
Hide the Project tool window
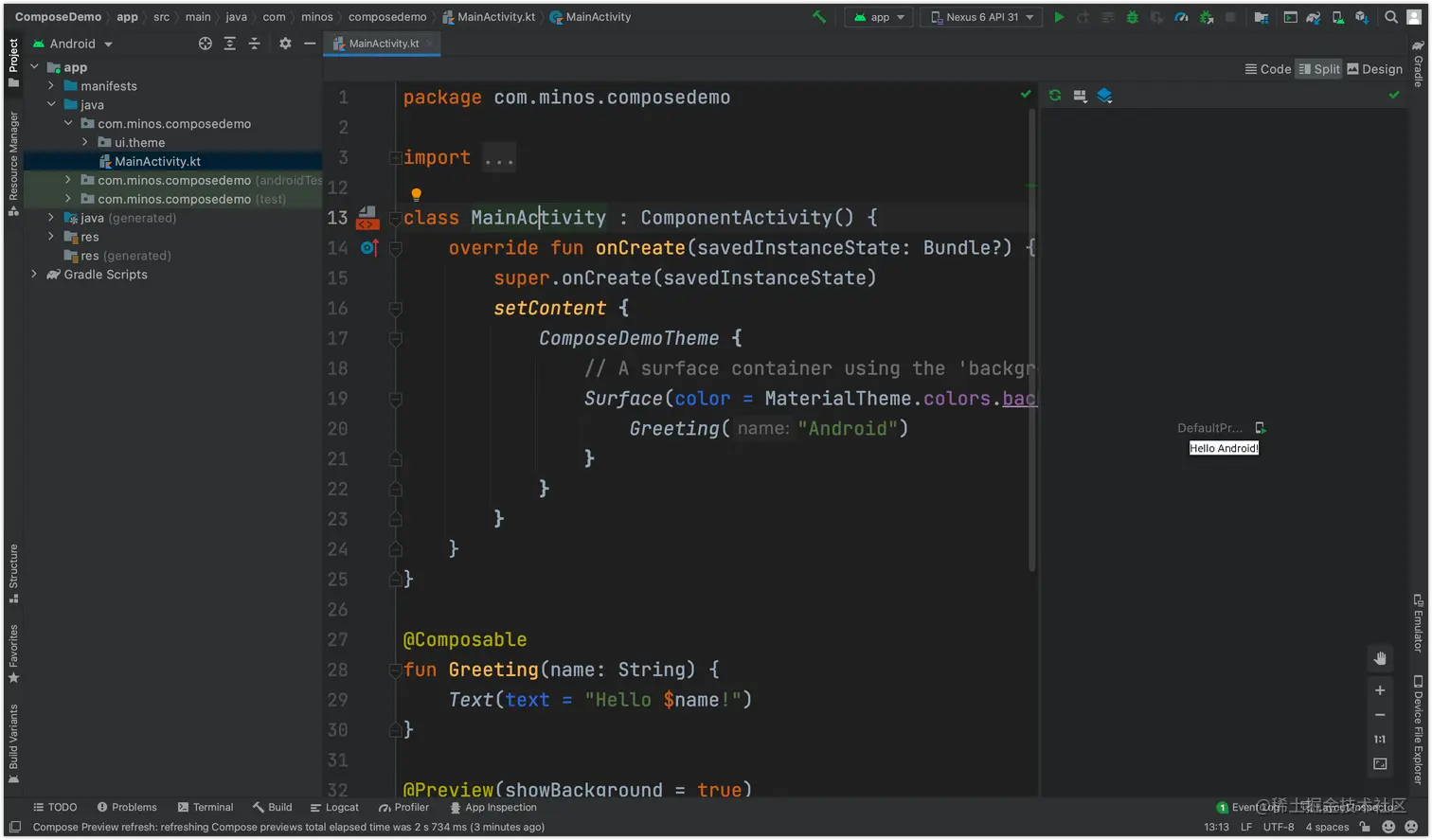coord(310,44)
